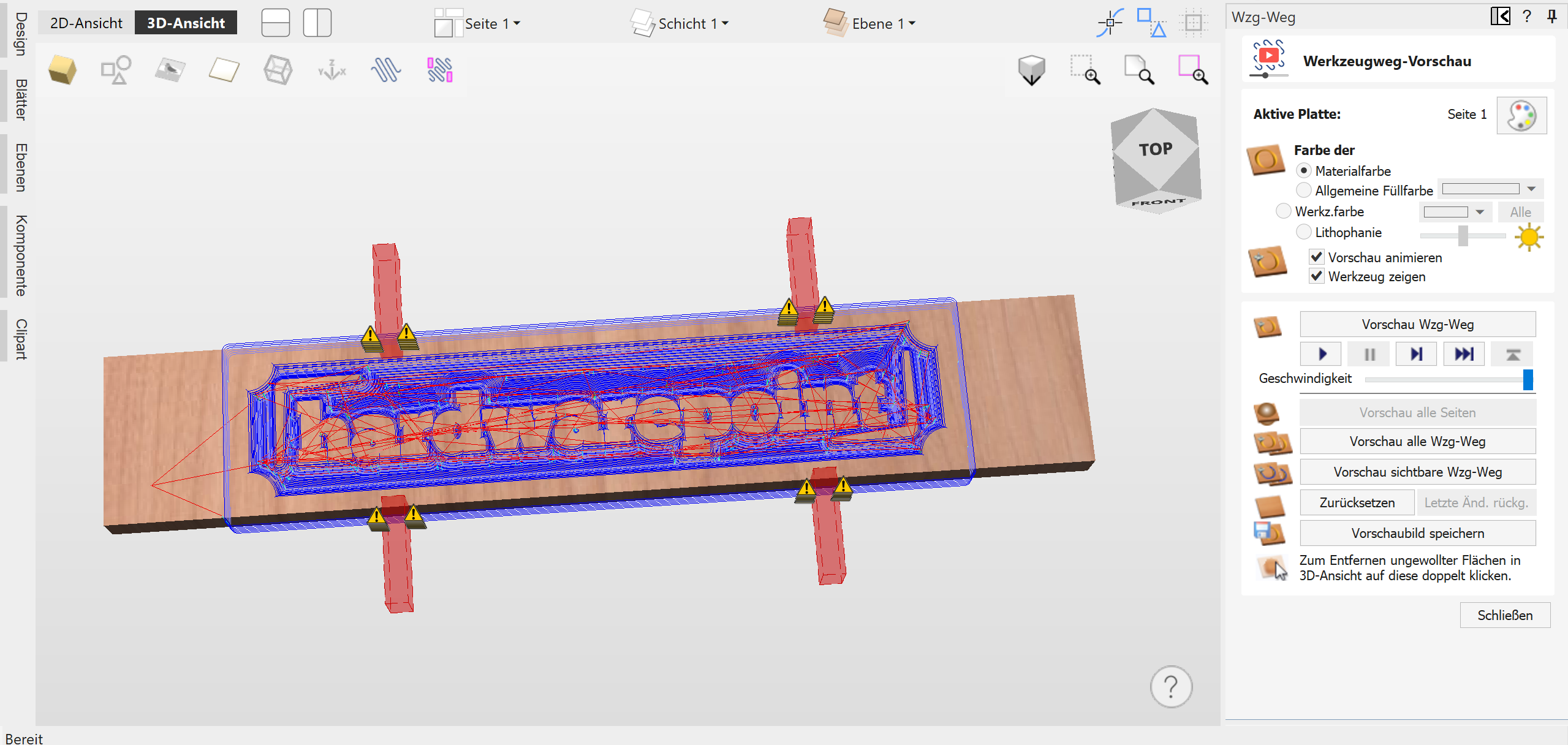Click zoom to box icon
The image size is (1568, 745).
[1085, 70]
